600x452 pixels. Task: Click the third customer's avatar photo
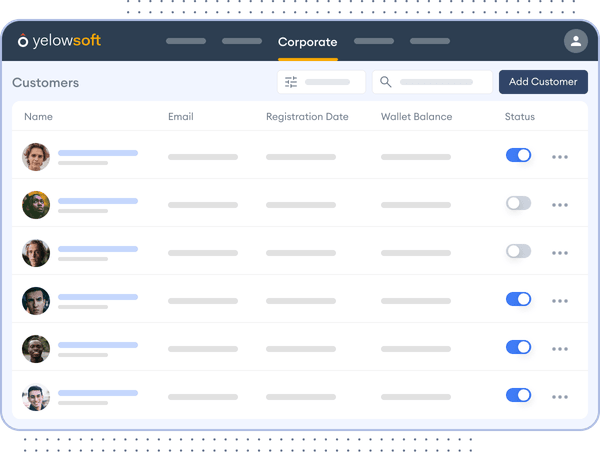pyautogui.click(x=36, y=253)
